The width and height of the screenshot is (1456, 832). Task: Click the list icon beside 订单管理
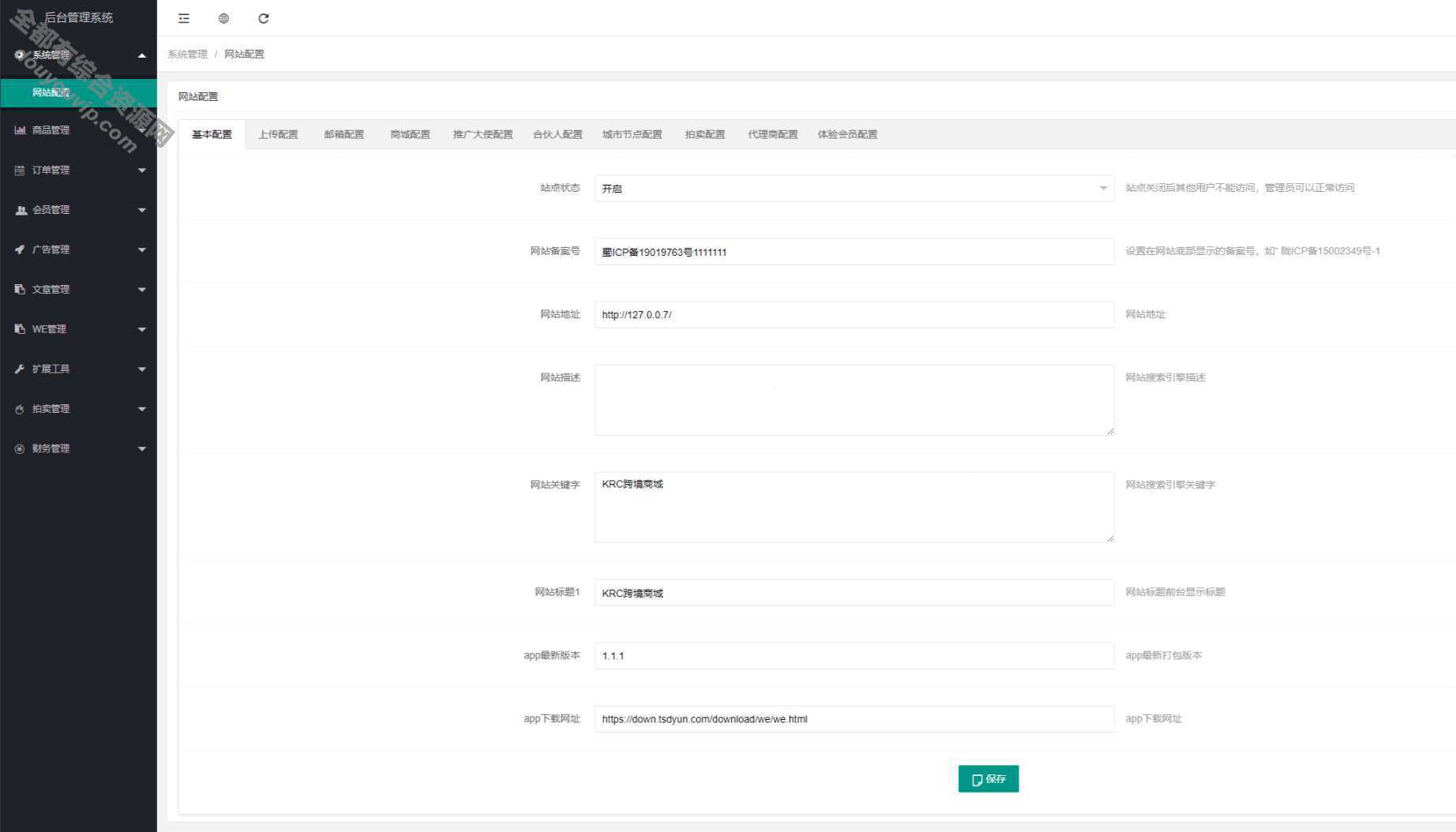20,170
